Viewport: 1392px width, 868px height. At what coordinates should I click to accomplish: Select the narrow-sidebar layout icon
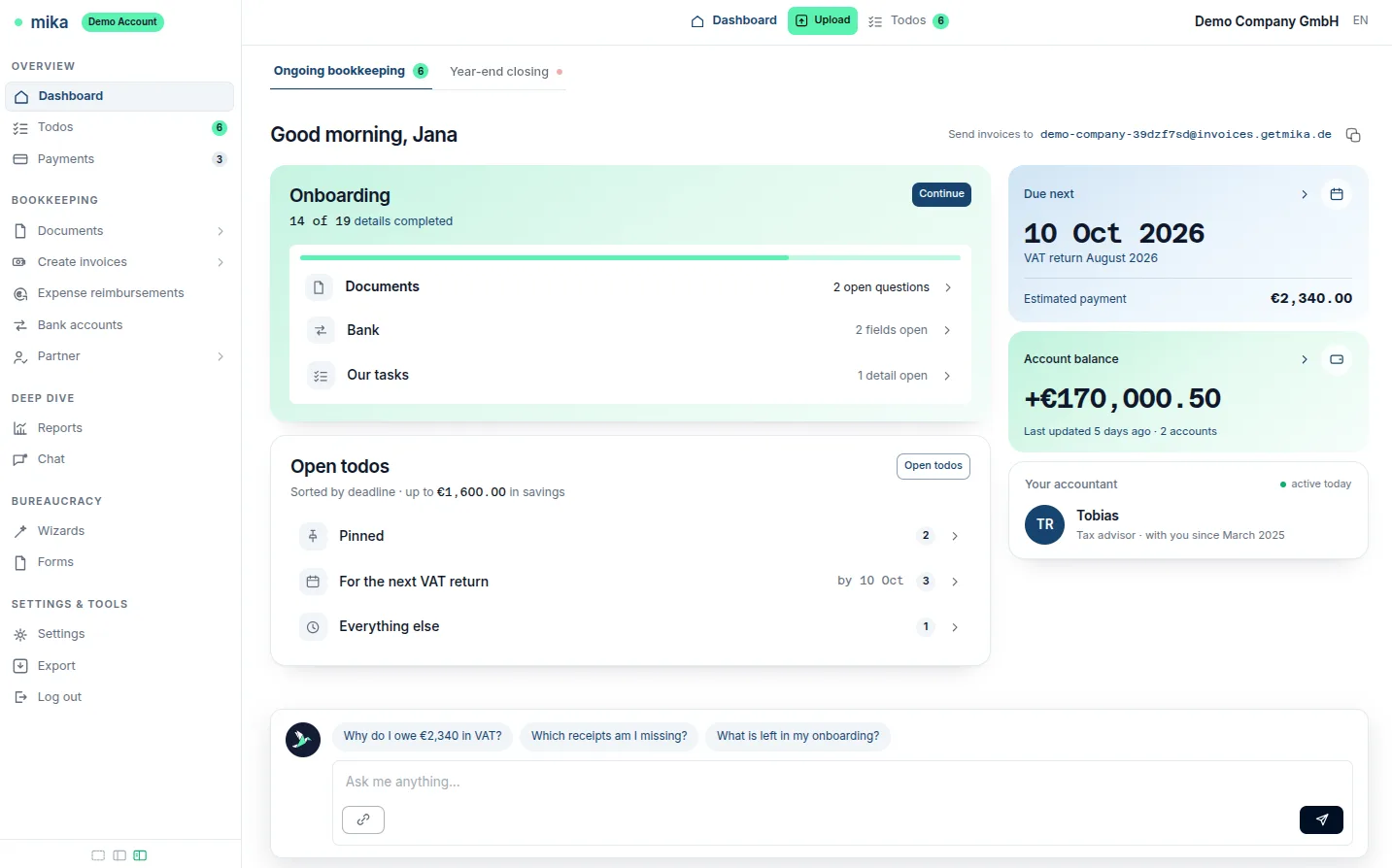(119, 855)
